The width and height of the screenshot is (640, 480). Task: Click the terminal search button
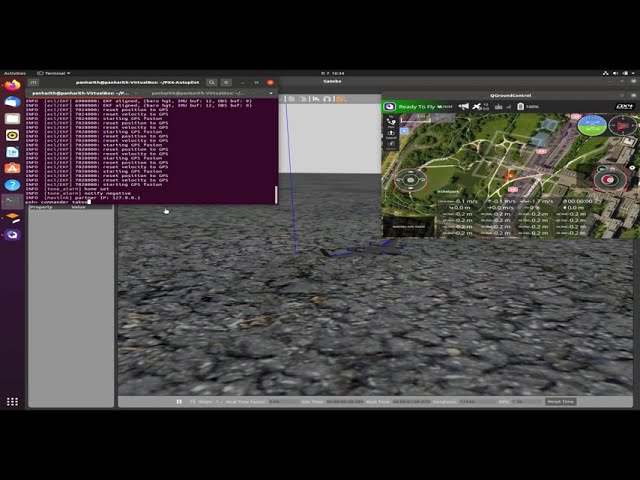(211, 82)
